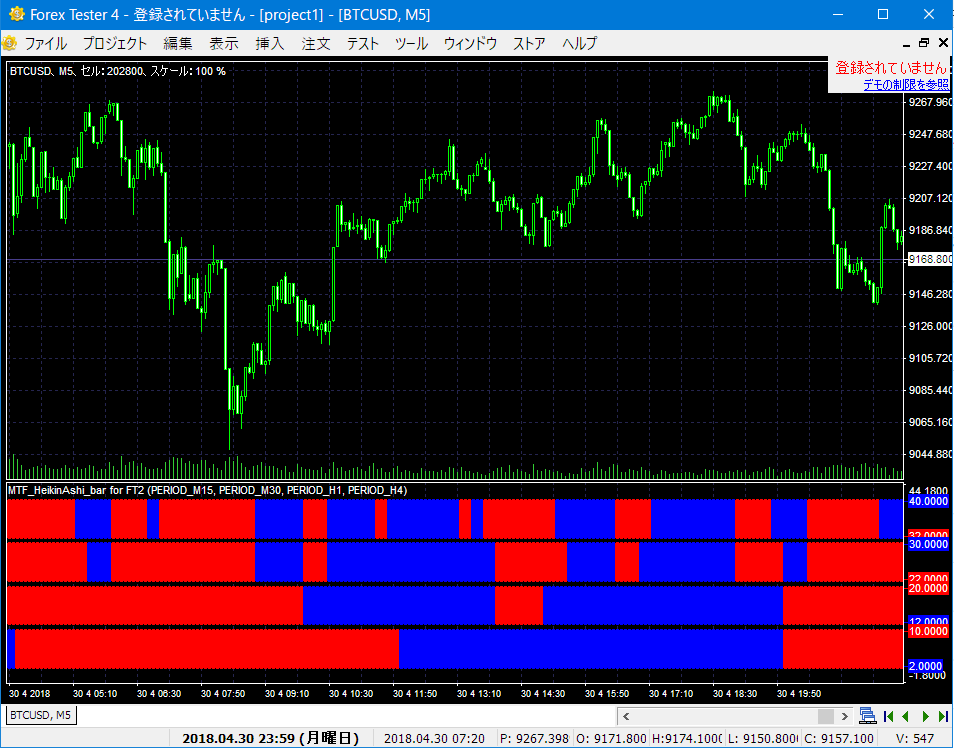
Task: Open the ヘルプ menu
Action: click(580, 44)
